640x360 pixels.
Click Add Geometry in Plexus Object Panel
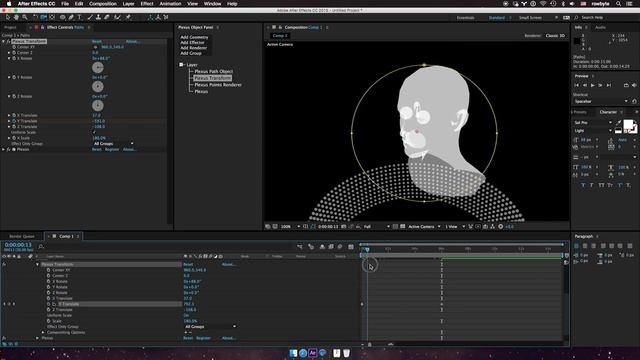pos(194,37)
